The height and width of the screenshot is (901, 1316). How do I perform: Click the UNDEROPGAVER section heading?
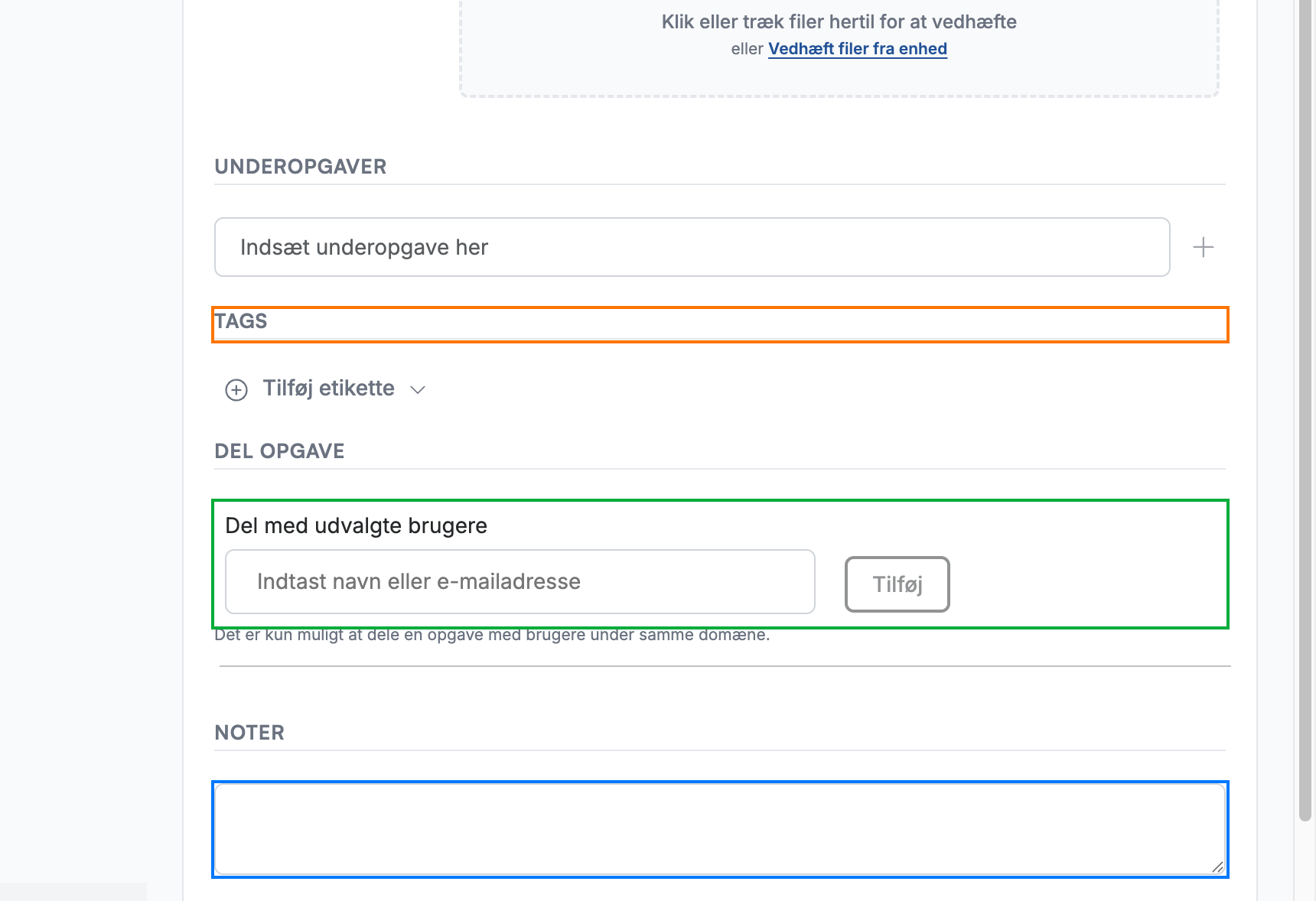pos(301,167)
